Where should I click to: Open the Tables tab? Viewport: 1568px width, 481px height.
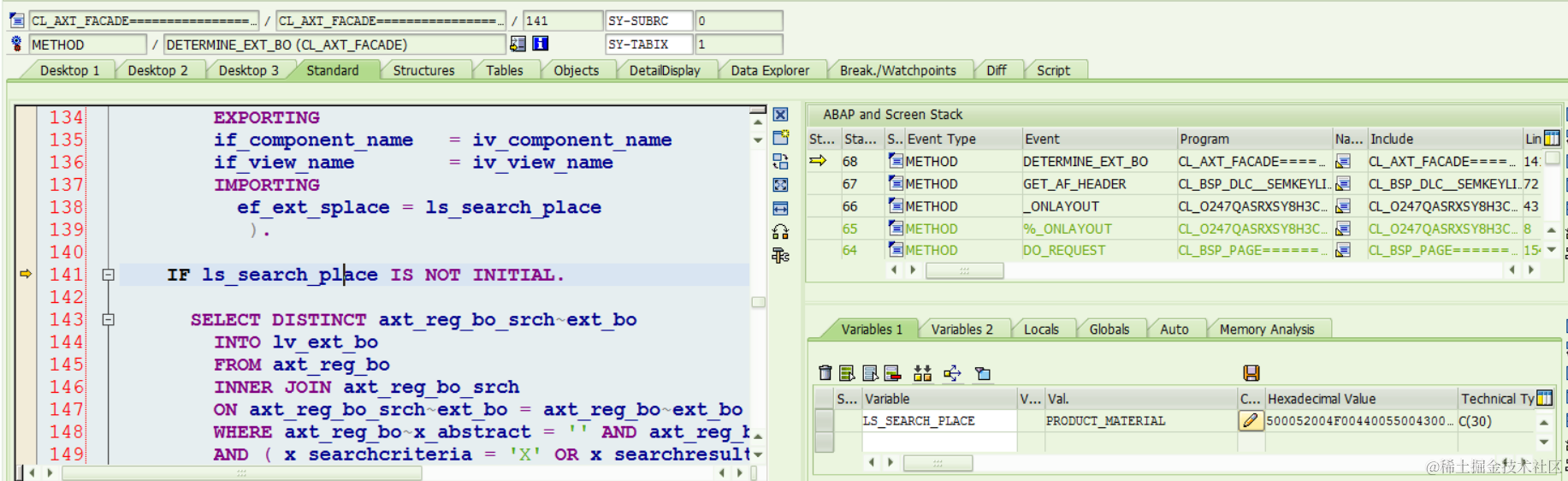(504, 70)
